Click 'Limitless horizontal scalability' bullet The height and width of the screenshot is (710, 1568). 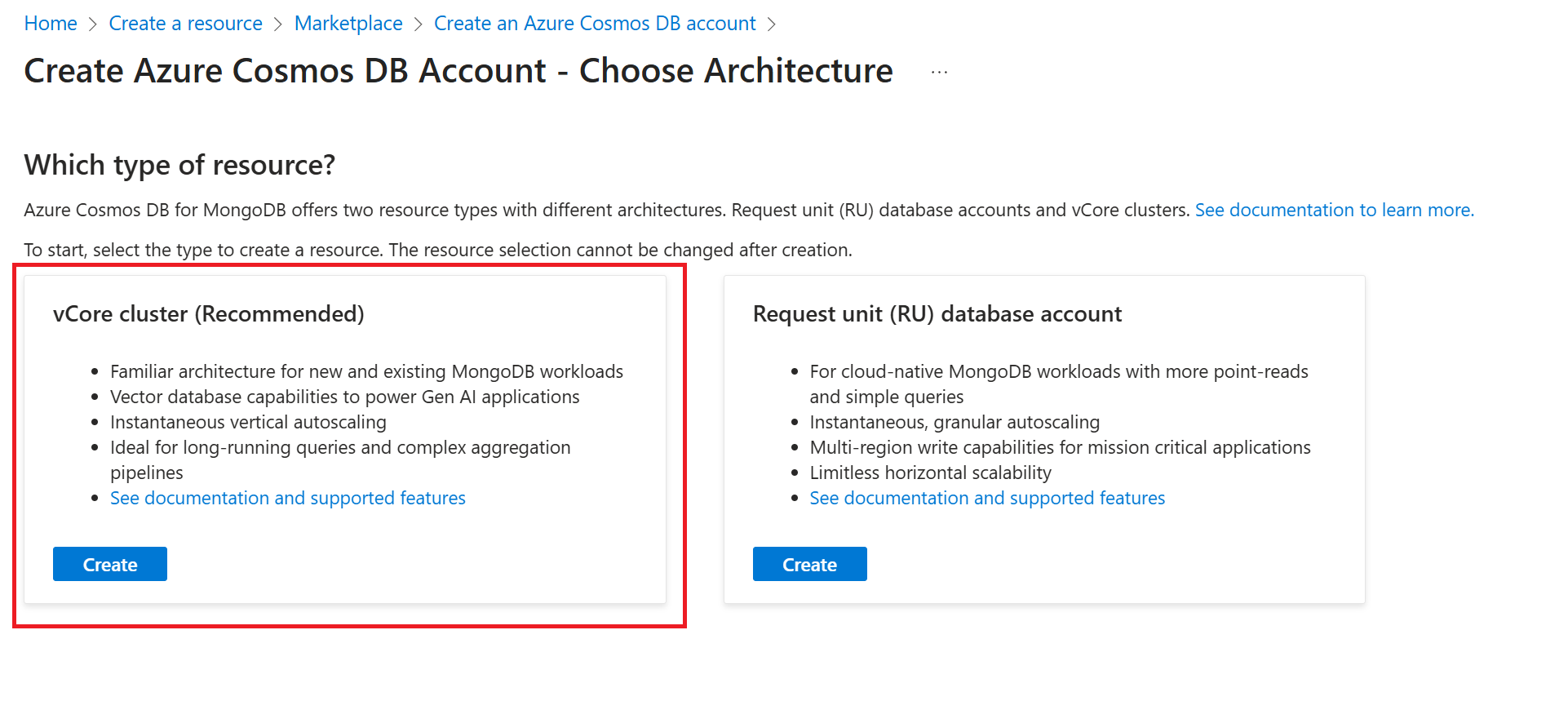pos(931,473)
